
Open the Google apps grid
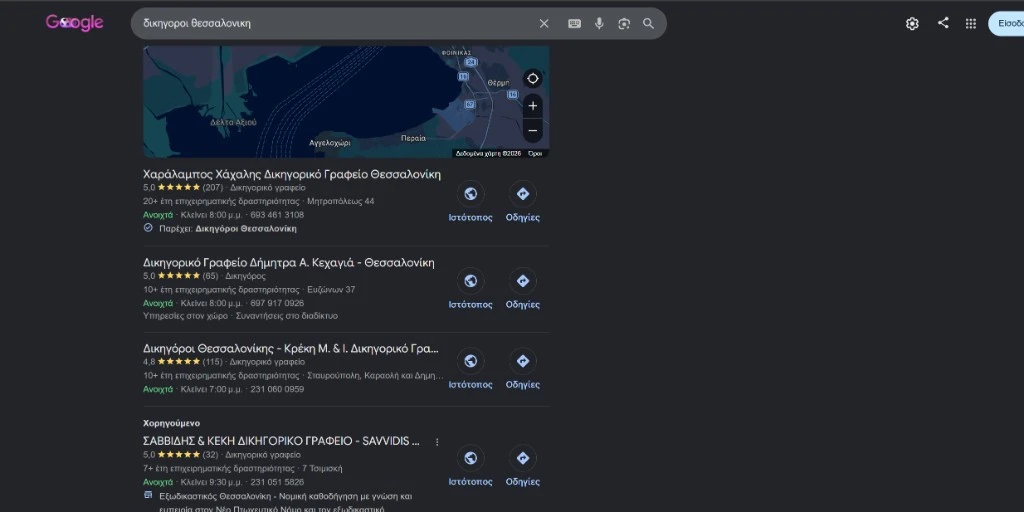971,24
